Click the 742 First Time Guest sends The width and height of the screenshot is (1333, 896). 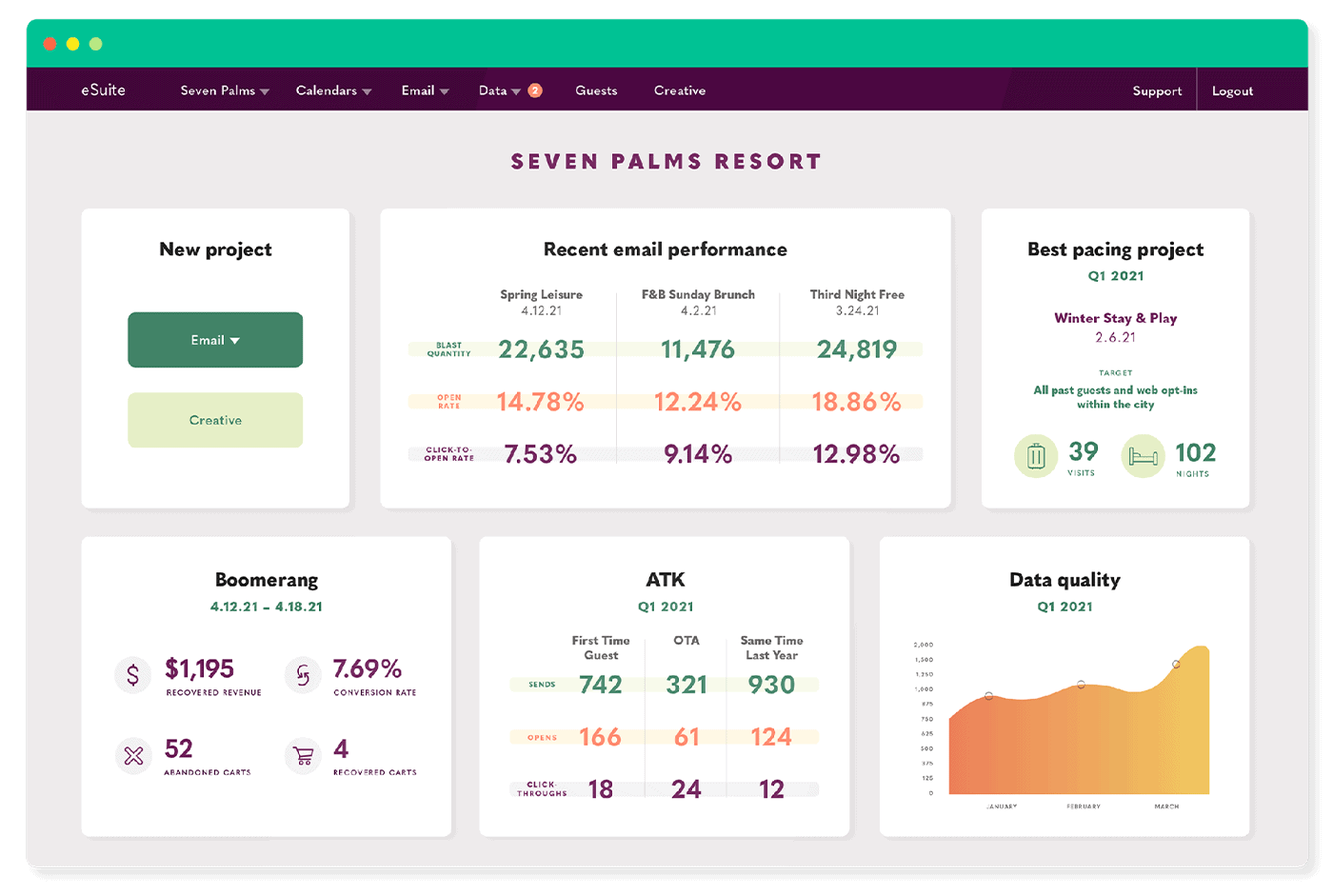coord(601,685)
